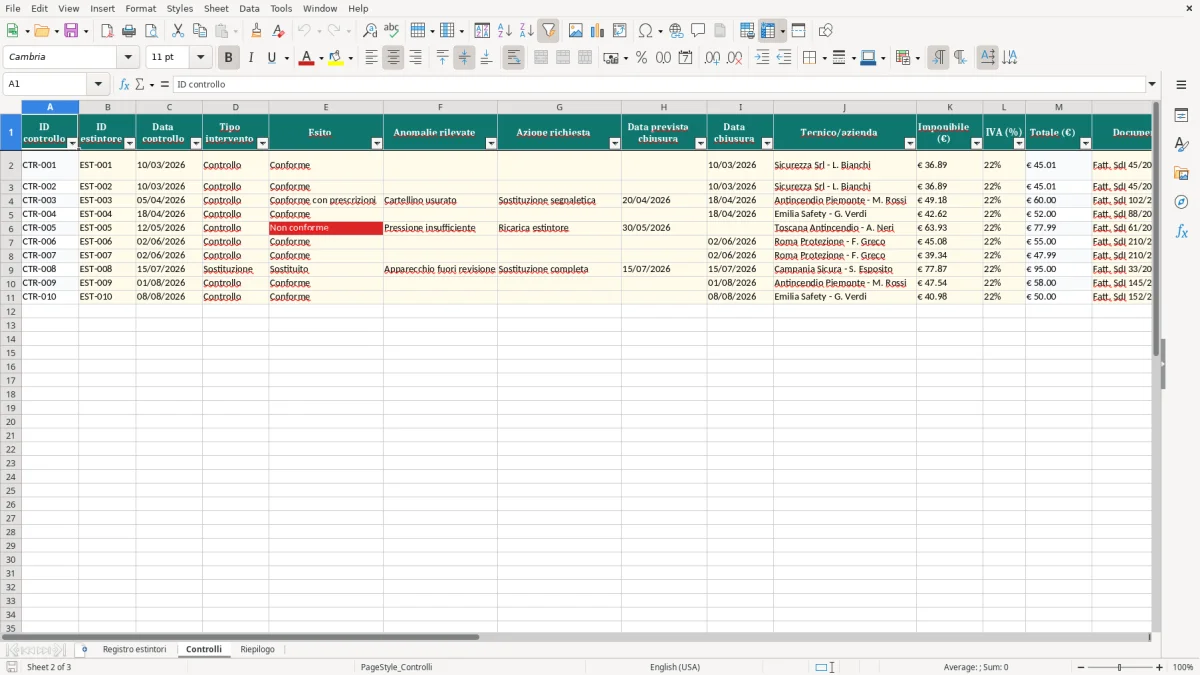The width and height of the screenshot is (1200, 675).
Task: Apply yellow background highlight color
Action: coord(336,58)
